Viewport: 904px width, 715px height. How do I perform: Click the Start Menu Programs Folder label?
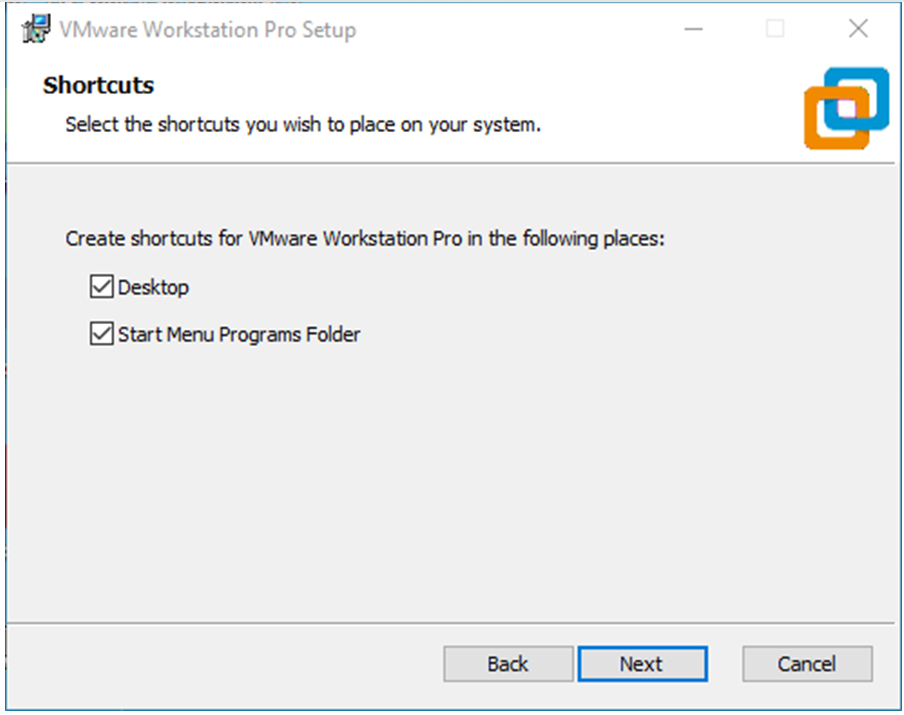(x=239, y=334)
